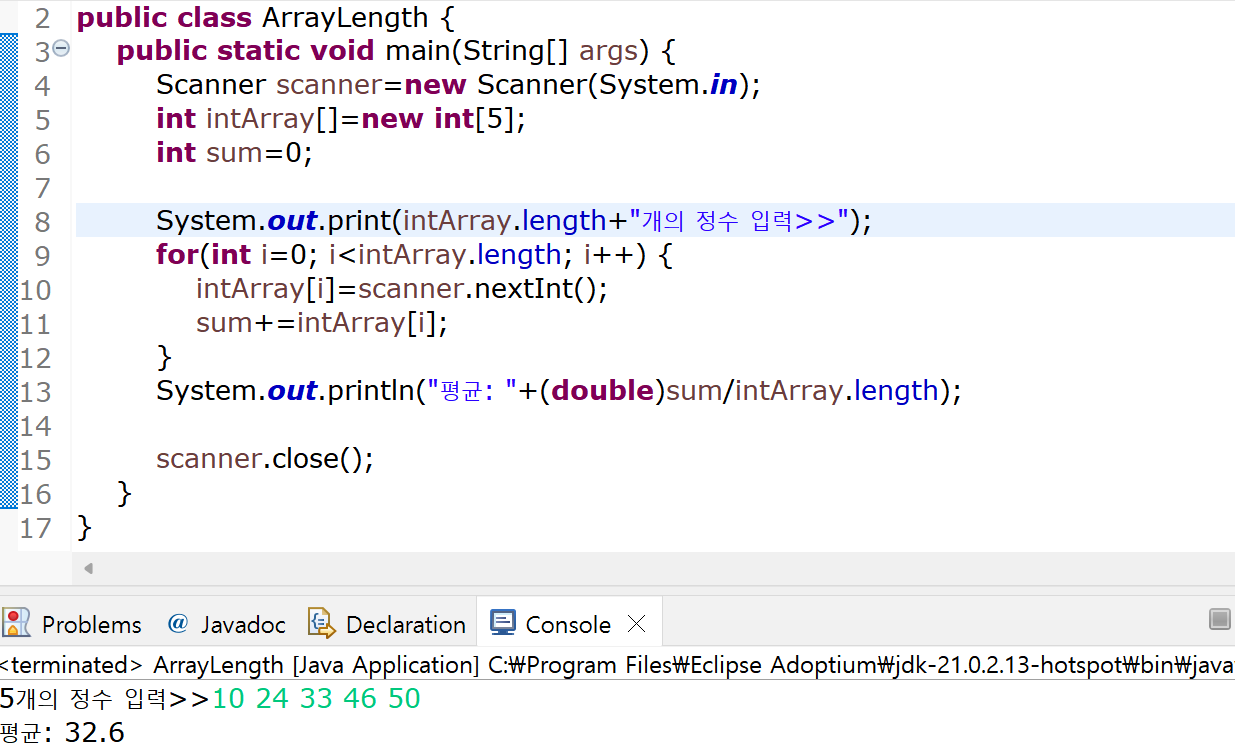
Task: Click the console output '평균: 32.6'
Action: [x=62, y=732]
